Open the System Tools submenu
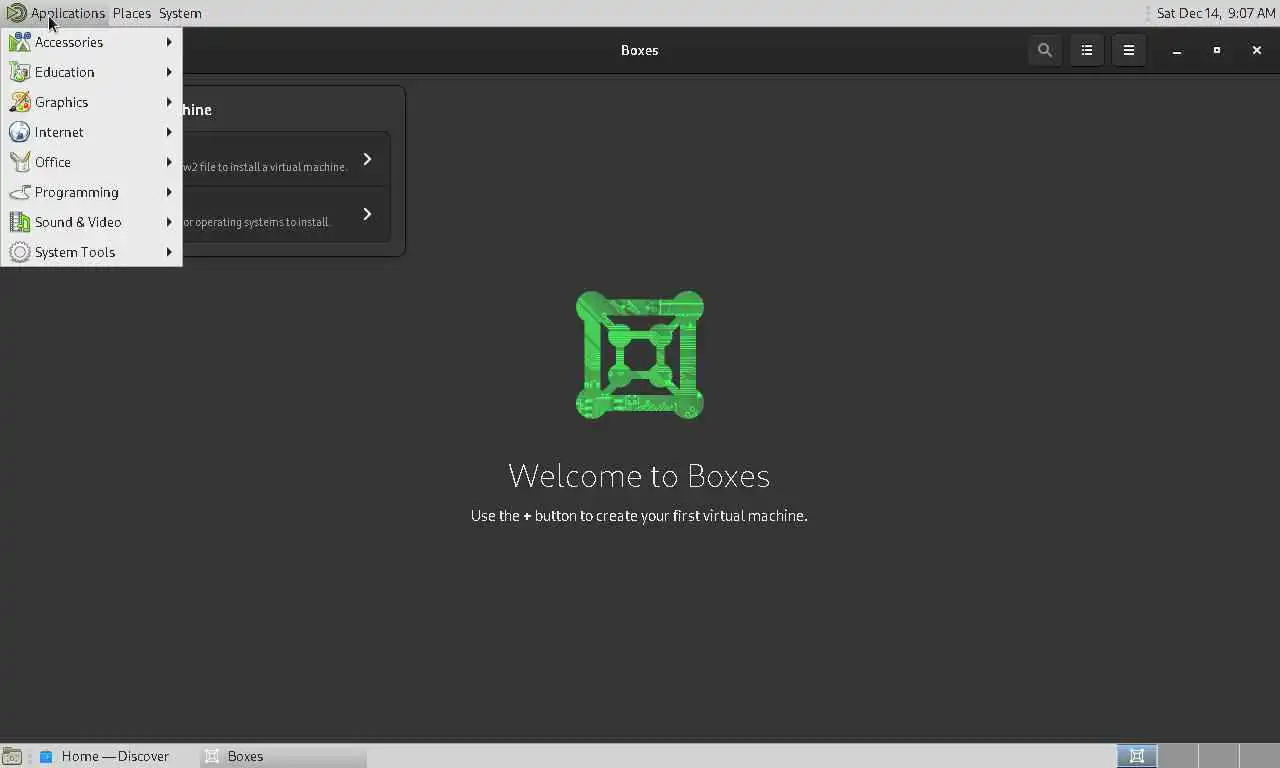Viewport: 1280px width, 768px height. tap(91, 252)
